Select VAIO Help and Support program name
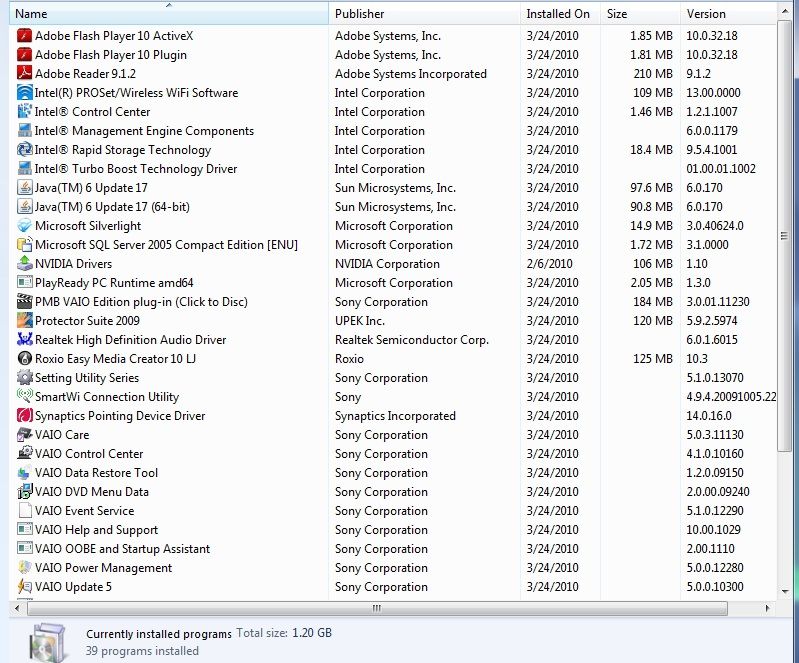The width and height of the screenshot is (799, 663). point(96,530)
